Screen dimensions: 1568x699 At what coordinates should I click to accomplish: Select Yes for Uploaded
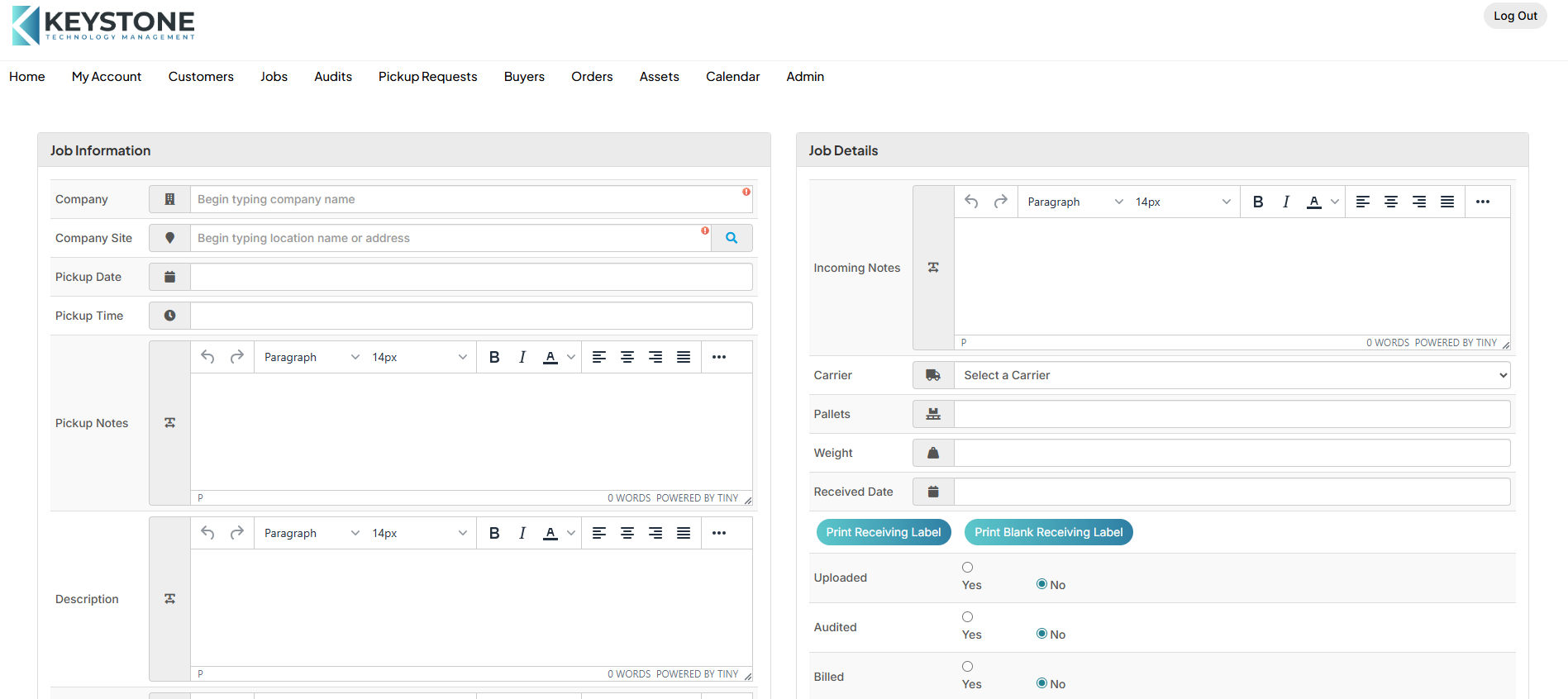click(x=967, y=568)
